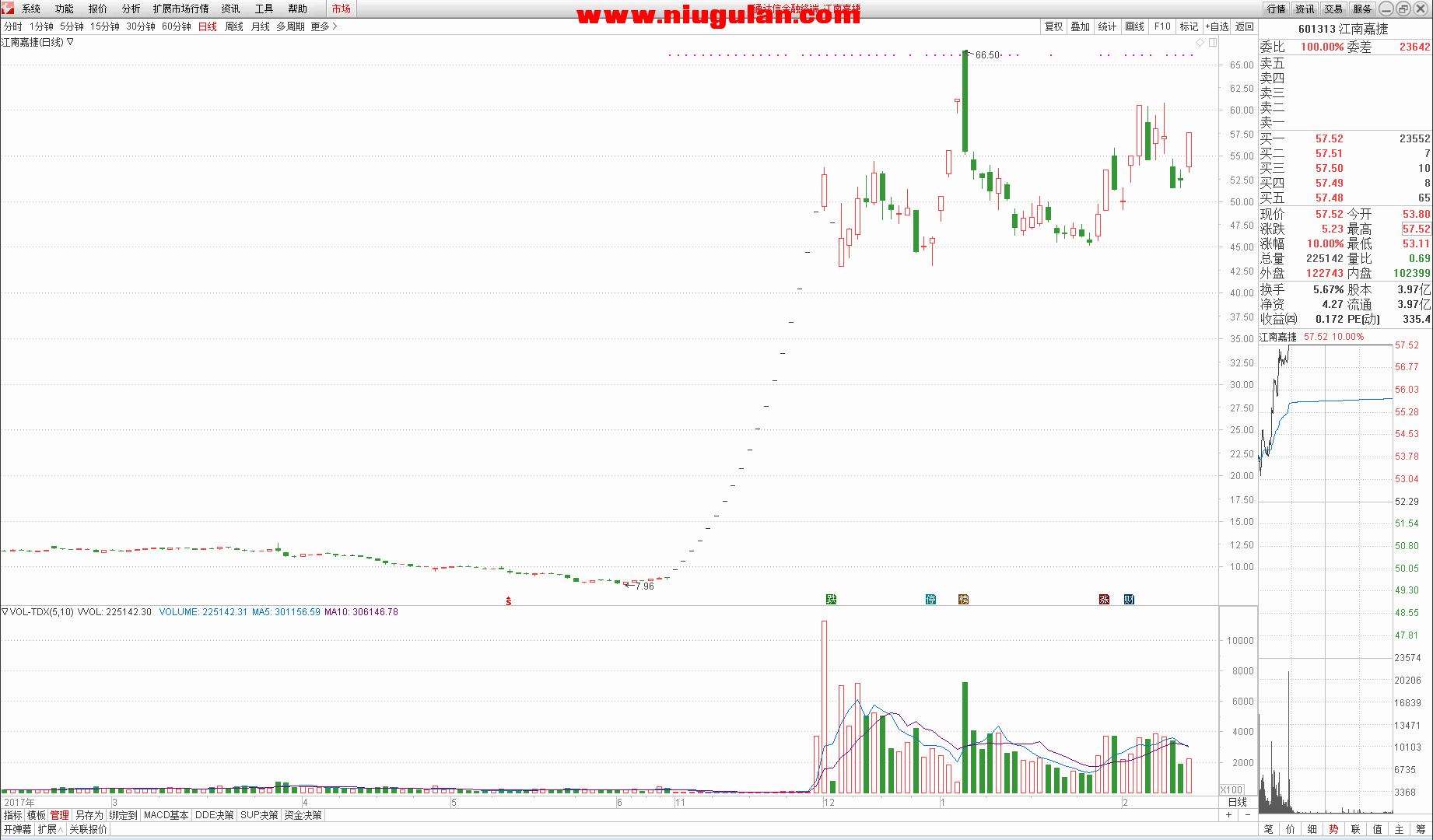Click the 叠加 overlay button

pos(1080,26)
